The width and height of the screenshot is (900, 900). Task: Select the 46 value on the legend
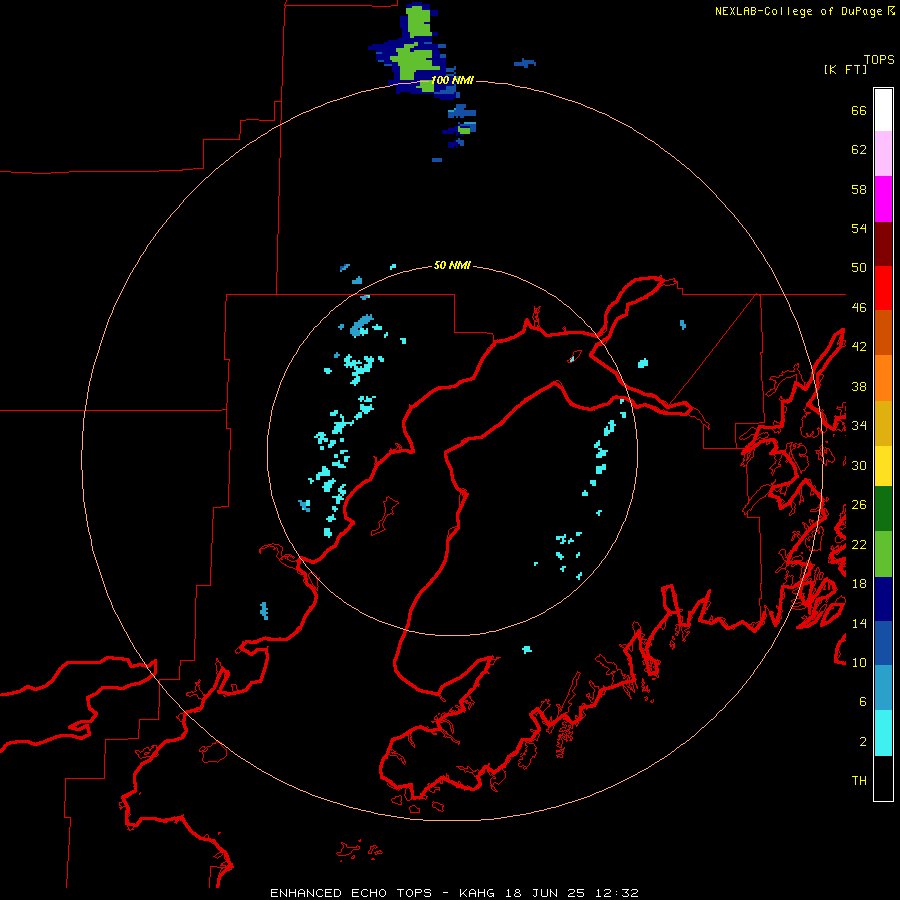tap(859, 308)
